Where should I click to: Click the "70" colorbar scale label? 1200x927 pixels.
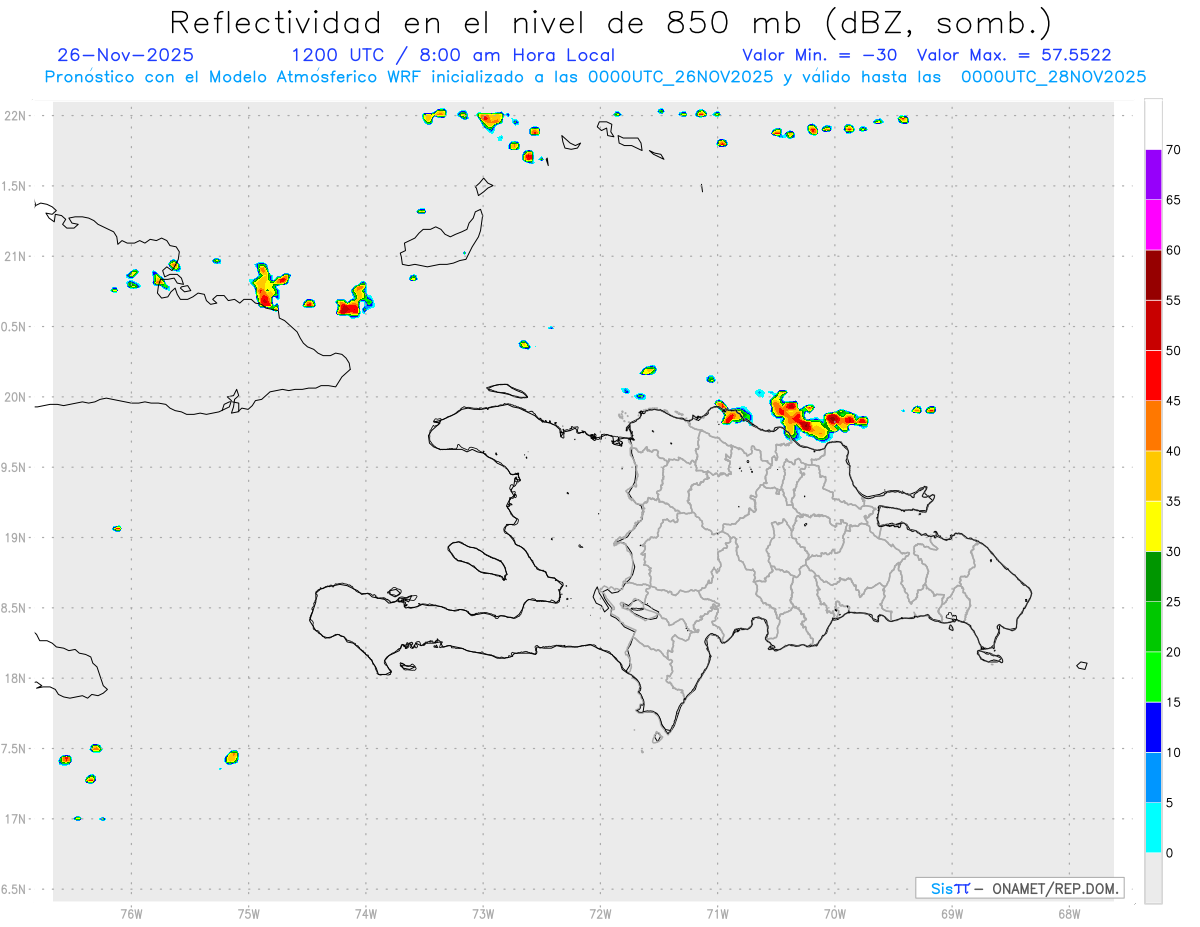[x=1173, y=150]
